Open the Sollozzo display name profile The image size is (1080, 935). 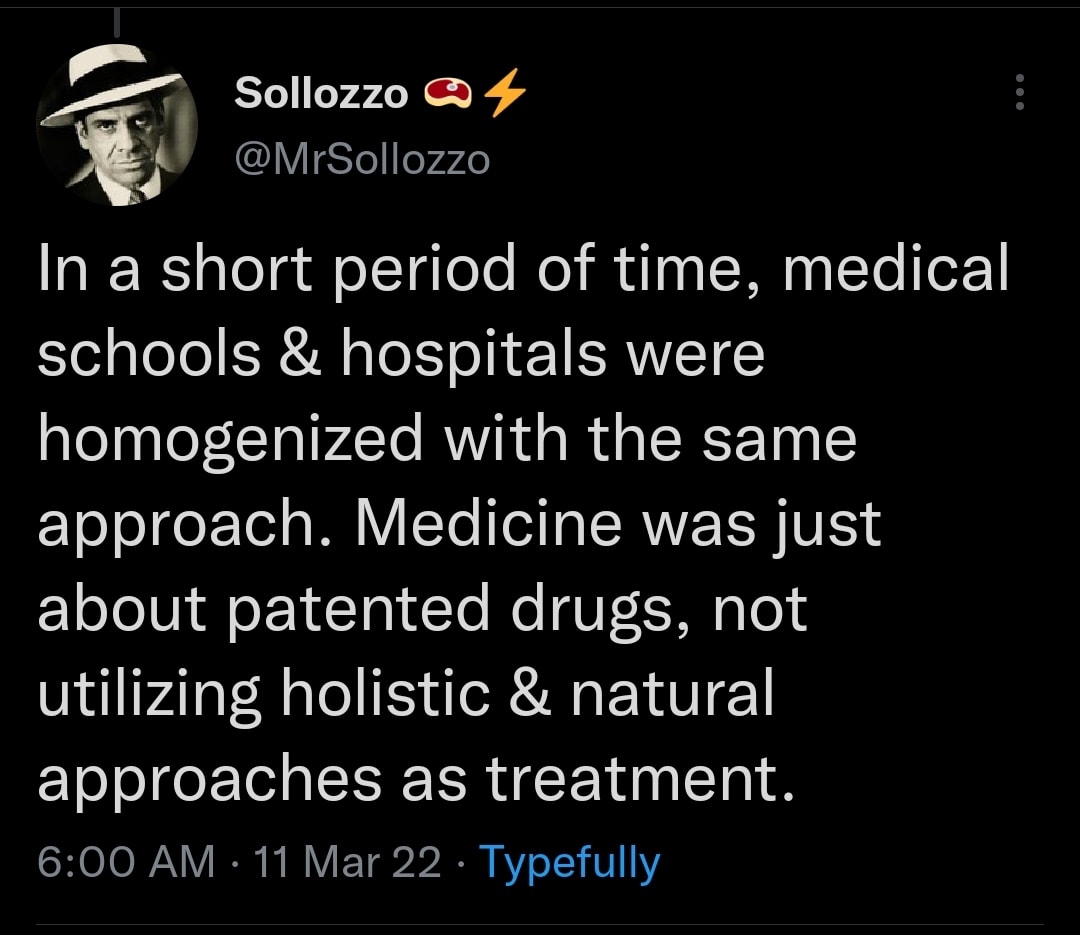coord(320,93)
